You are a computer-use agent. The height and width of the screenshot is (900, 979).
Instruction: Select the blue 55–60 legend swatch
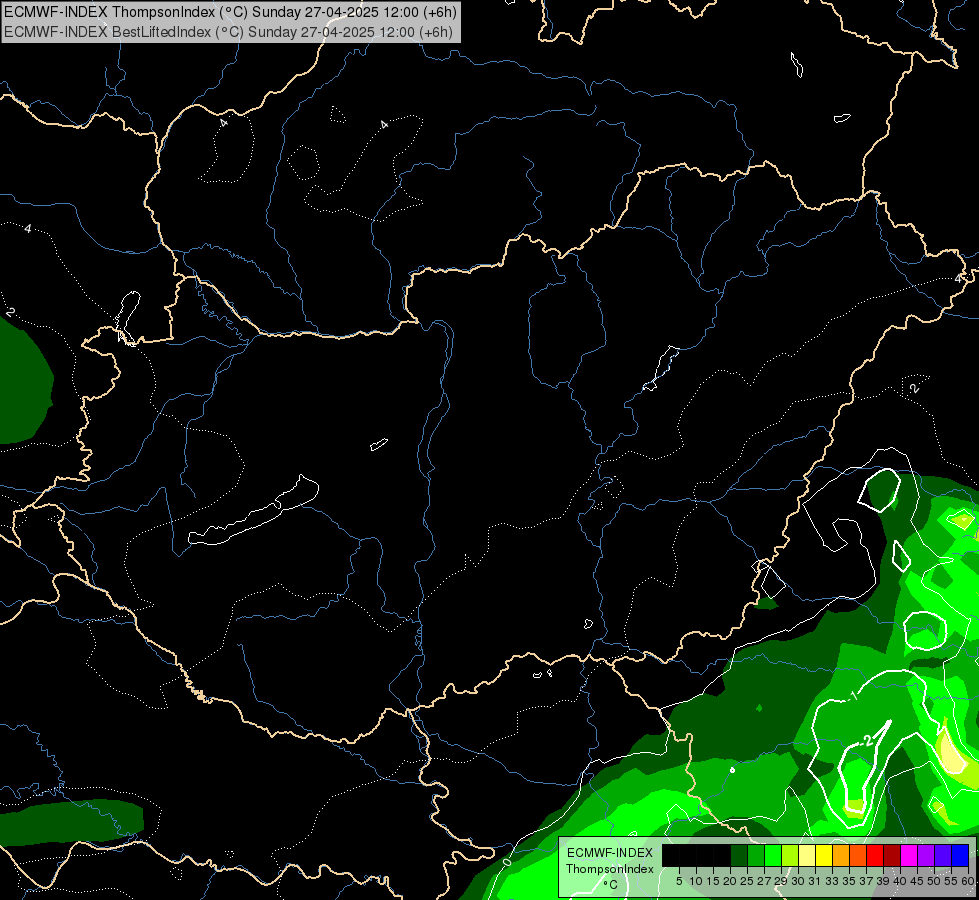coord(960,855)
